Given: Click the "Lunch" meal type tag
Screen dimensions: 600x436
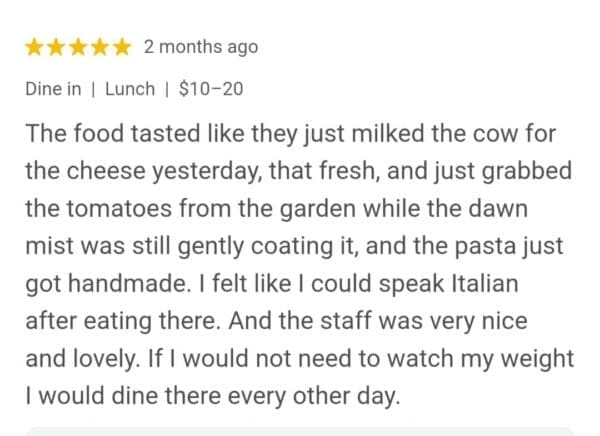Looking at the screenshot, I should pos(130,89).
